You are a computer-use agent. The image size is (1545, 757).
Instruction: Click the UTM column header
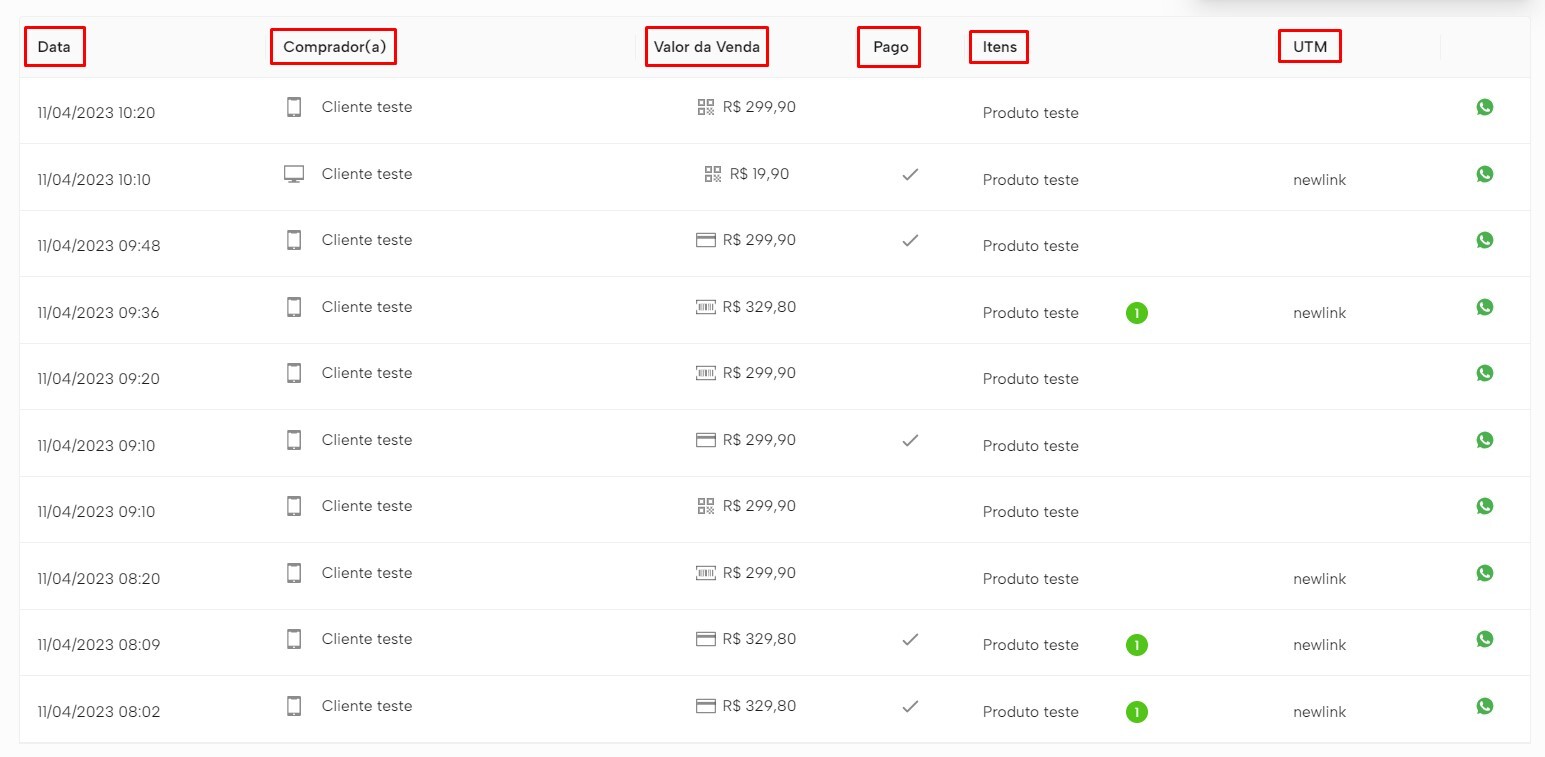click(x=1309, y=47)
